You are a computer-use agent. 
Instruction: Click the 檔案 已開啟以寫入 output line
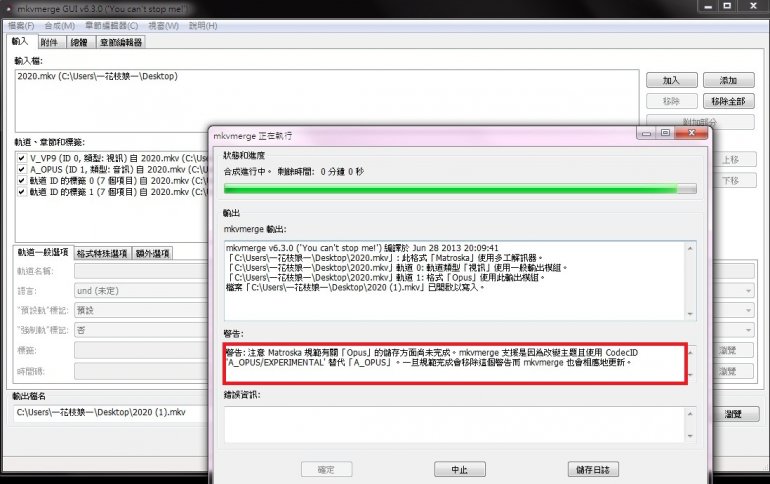(x=355, y=287)
